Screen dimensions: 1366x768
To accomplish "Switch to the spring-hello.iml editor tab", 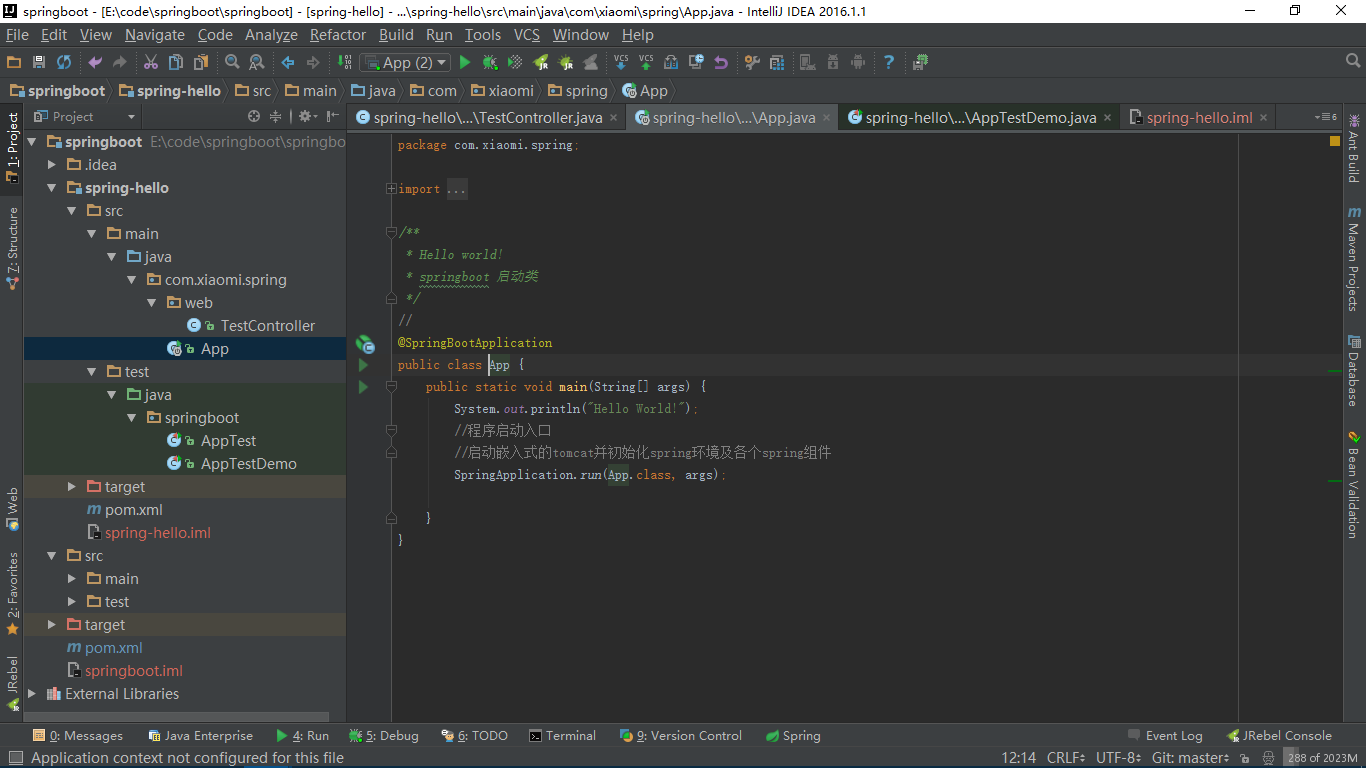I will coord(1199,117).
